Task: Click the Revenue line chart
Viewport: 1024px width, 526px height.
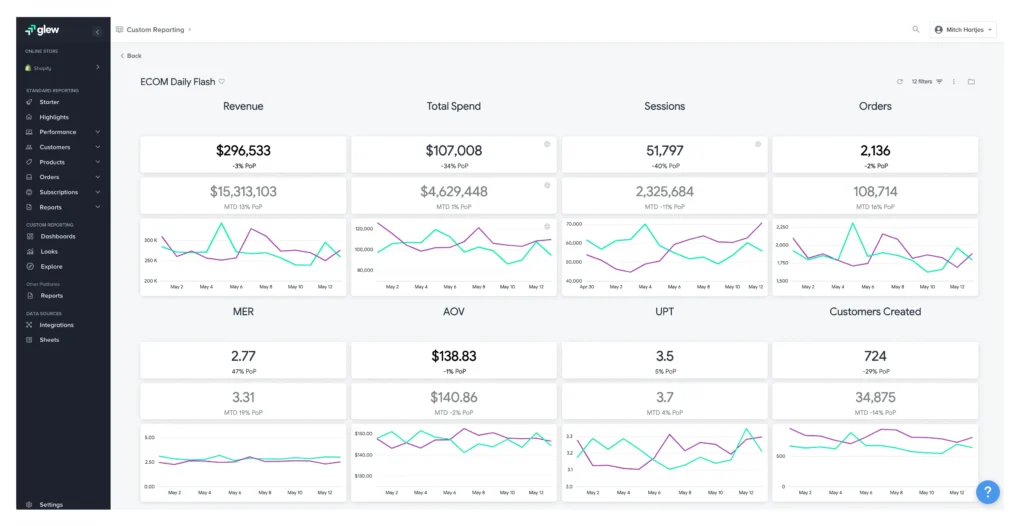Action: [243, 257]
